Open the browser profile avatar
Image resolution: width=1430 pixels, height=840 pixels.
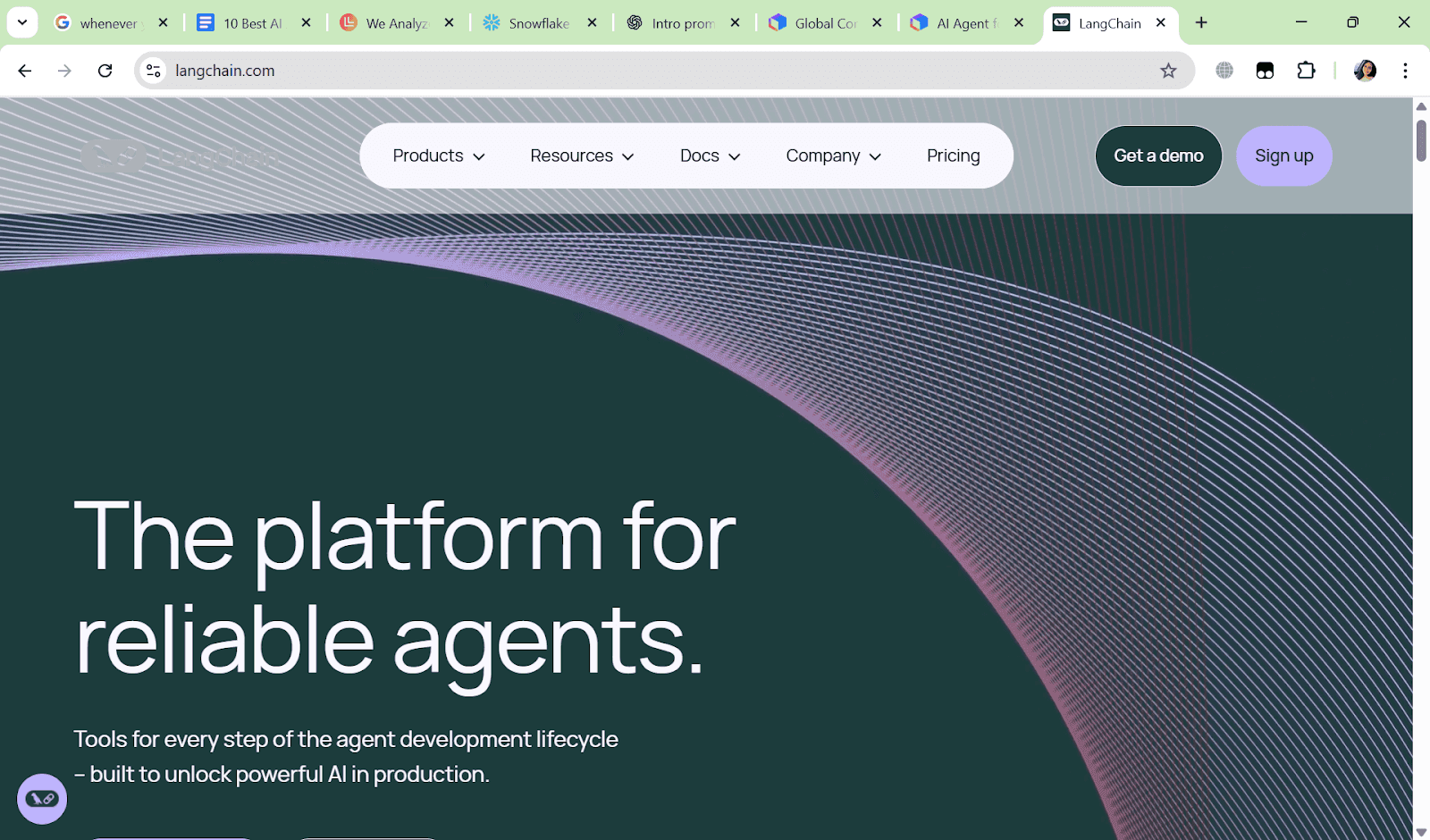click(x=1363, y=71)
